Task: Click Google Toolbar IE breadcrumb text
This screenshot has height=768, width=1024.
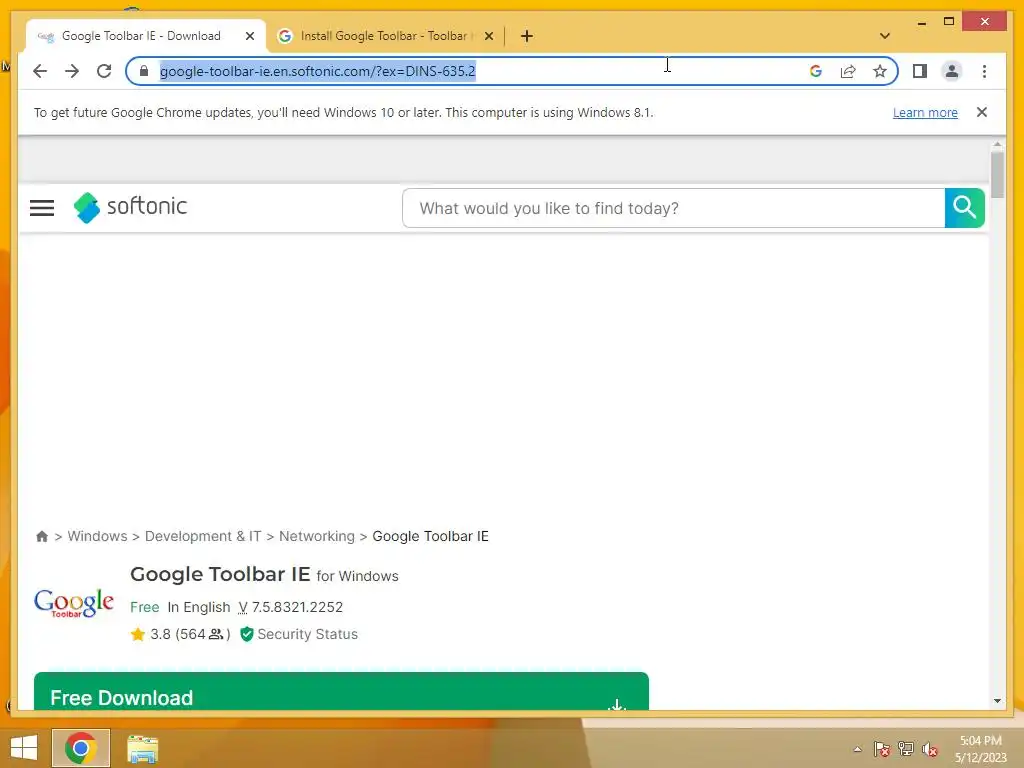Action: tap(430, 536)
